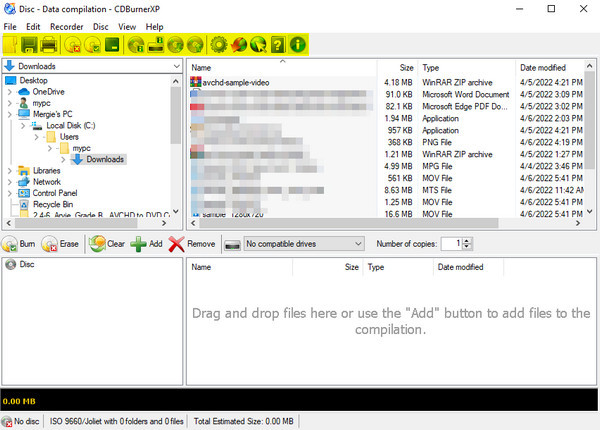This screenshot has width=600, height=430.
Task: Save the compilation using the floppy disk icon
Action: (x=29, y=45)
